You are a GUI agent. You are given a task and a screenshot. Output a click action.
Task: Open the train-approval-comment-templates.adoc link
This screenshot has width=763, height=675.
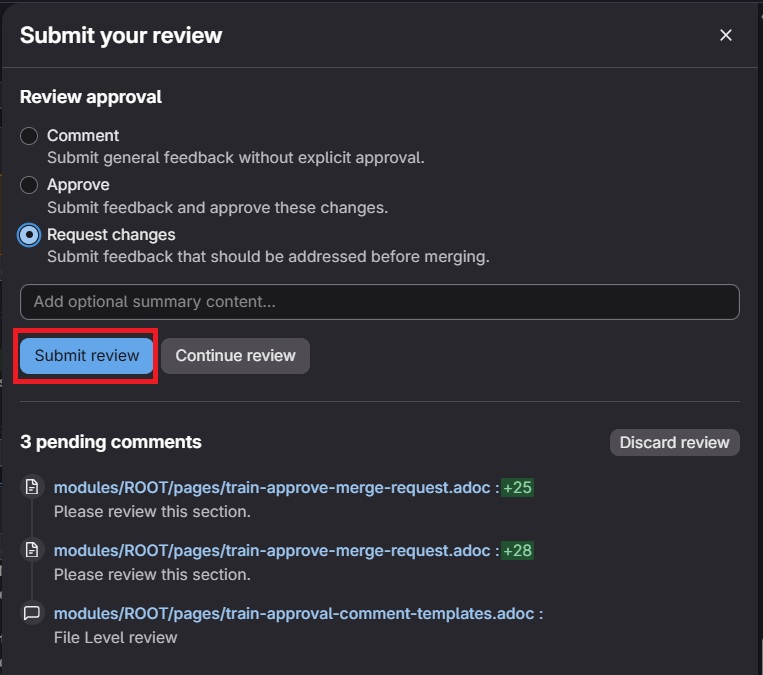(x=294, y=613)
